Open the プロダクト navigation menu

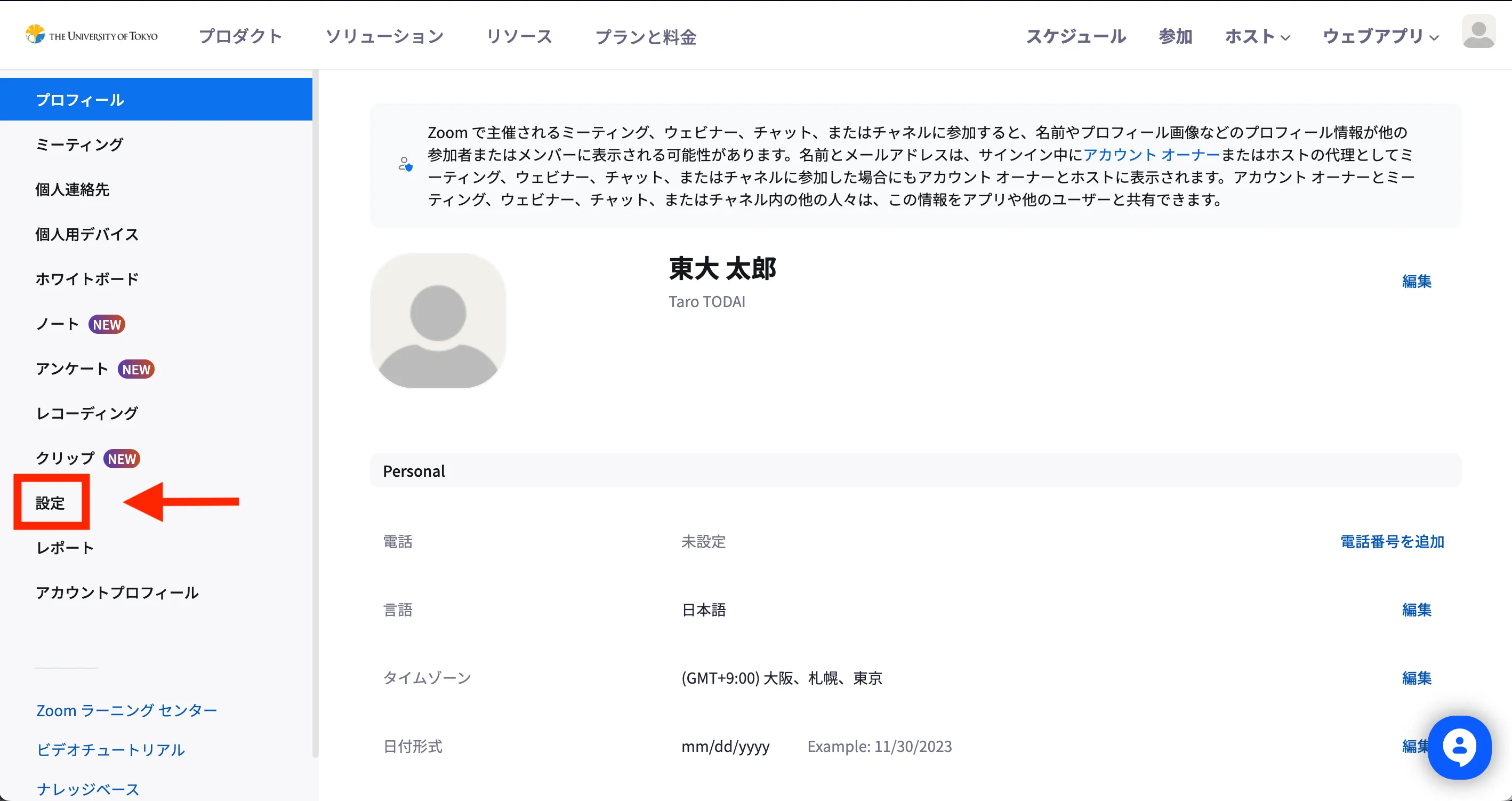tap(240, 36)
